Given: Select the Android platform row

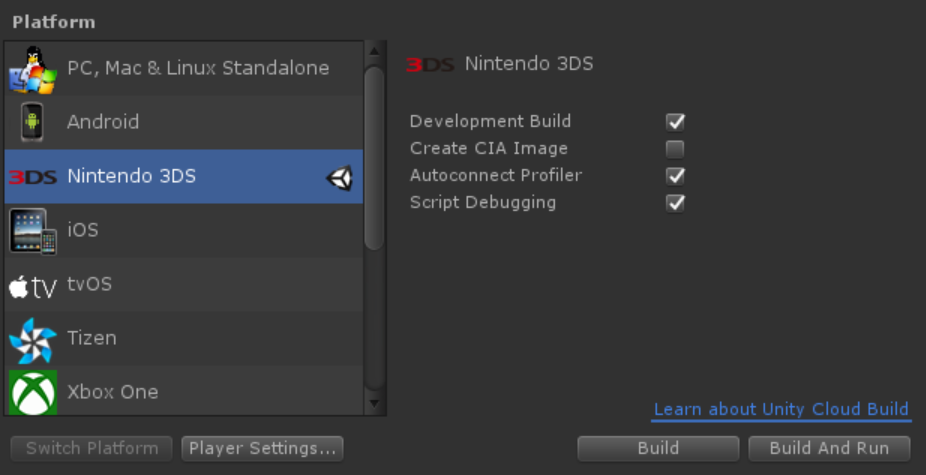Looking at the screenshot, I should pos(184,122).
